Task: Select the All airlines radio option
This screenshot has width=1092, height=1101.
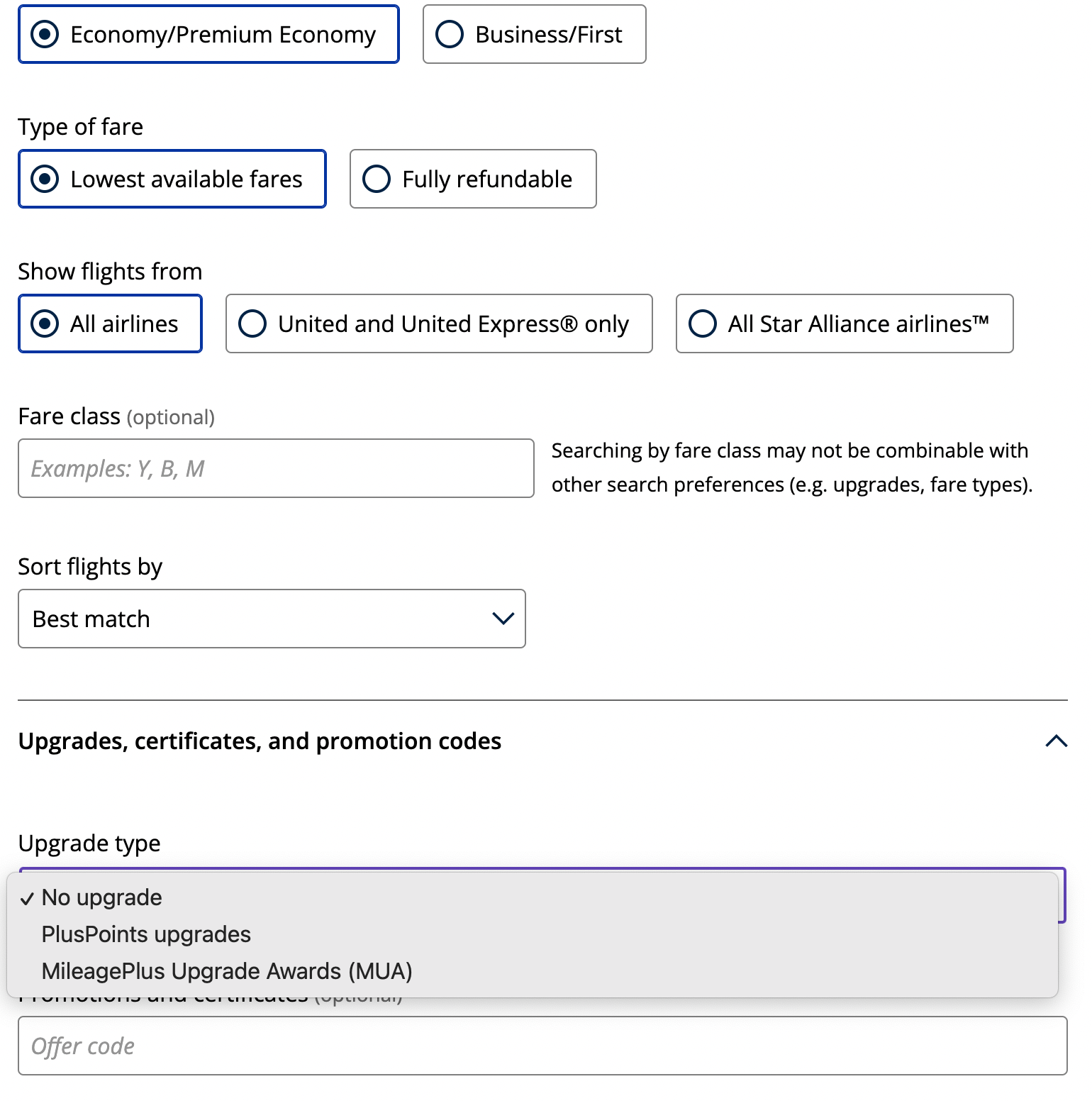Action: coord(45,324)
